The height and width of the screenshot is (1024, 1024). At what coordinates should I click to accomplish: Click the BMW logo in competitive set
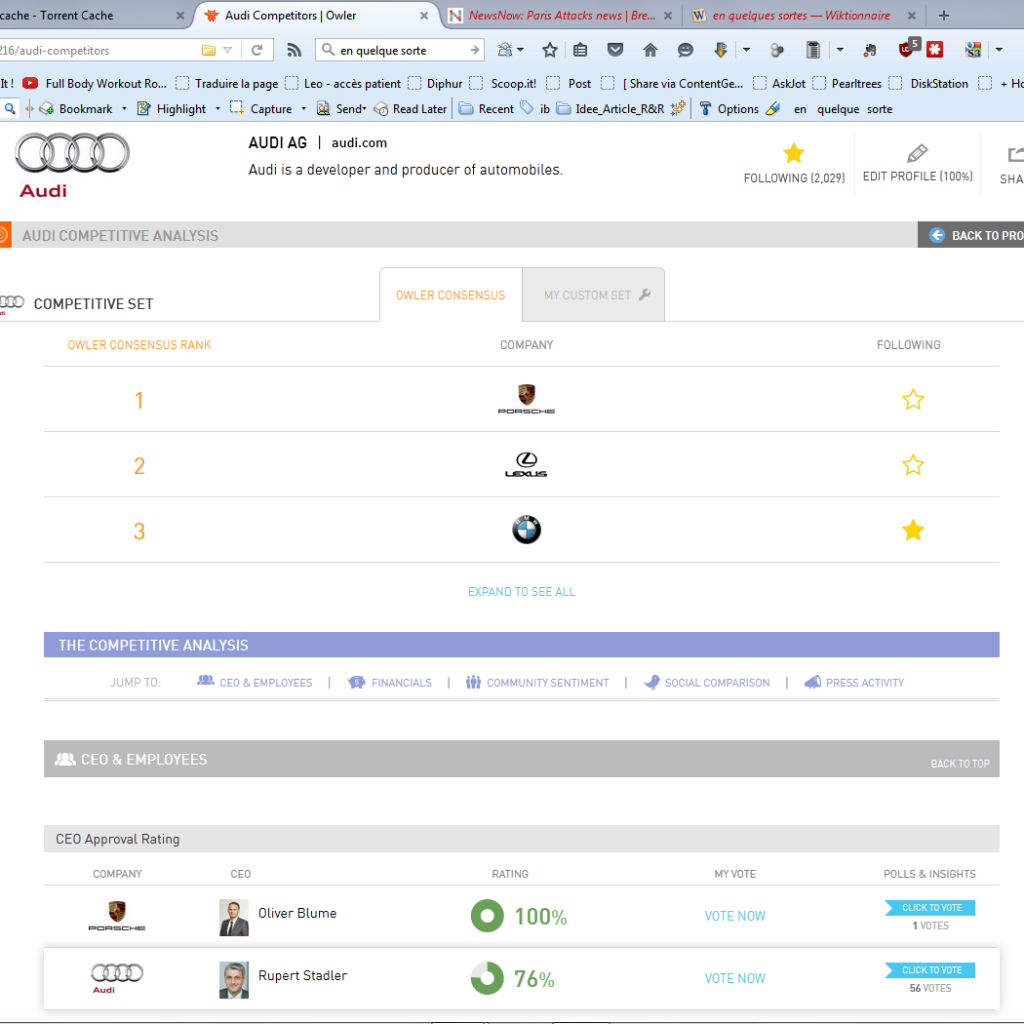tap(526, 530)
